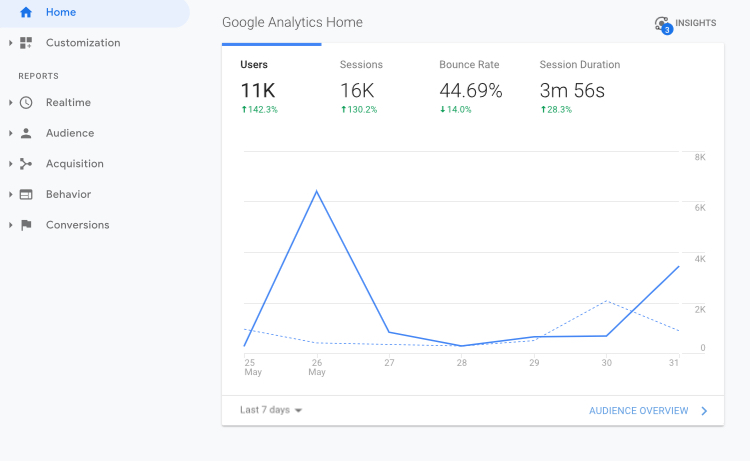Click the 31 date axis label

(673, 363)
